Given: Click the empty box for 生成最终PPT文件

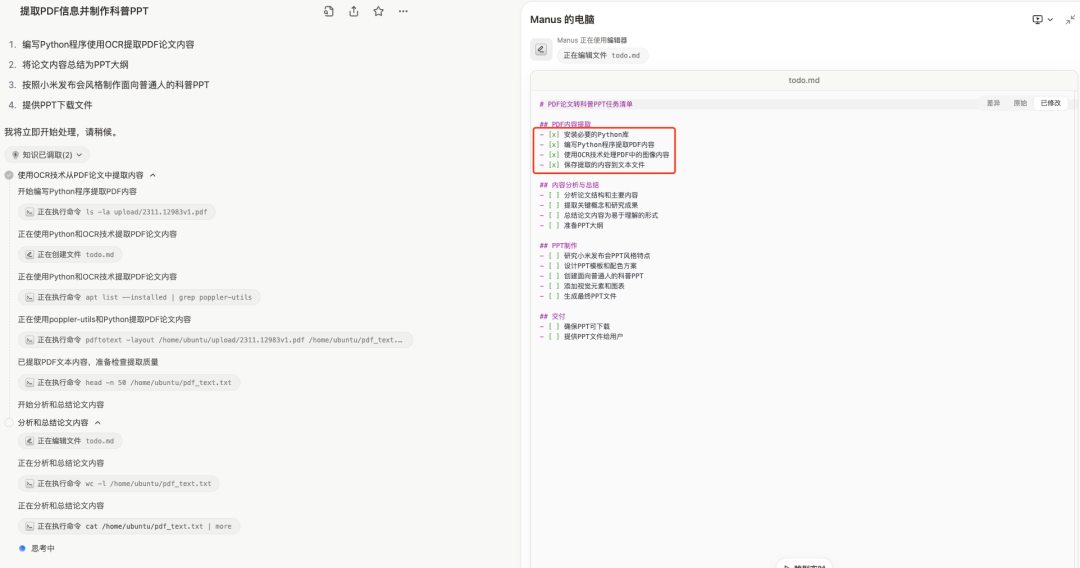Looking at the screenshot, I should coord(554,296).
